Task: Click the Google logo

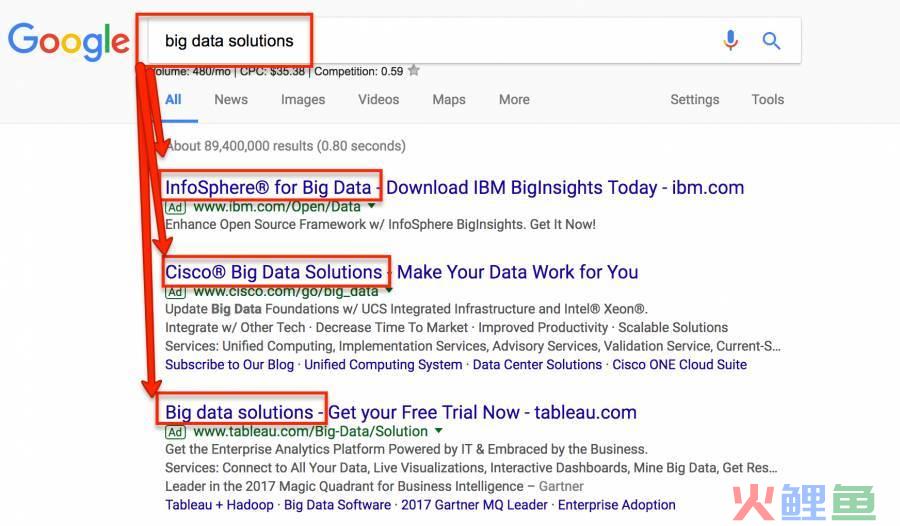Action: 69,41
